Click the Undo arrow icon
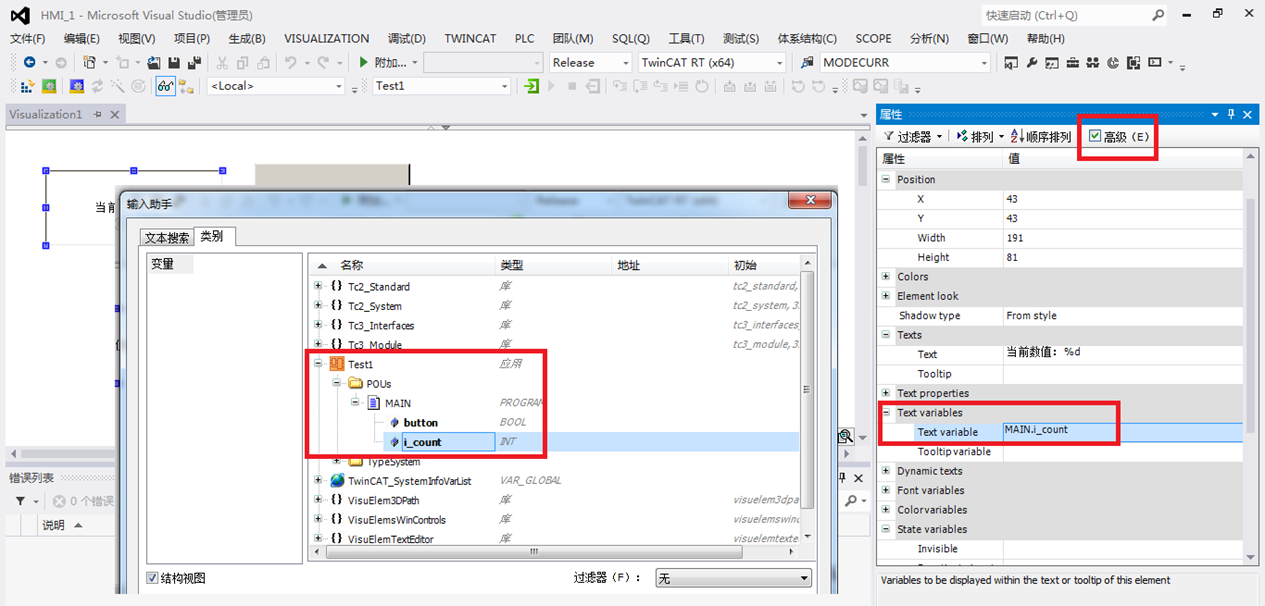Viewport: 1265px width, 606px height. (x=290, y=62)
